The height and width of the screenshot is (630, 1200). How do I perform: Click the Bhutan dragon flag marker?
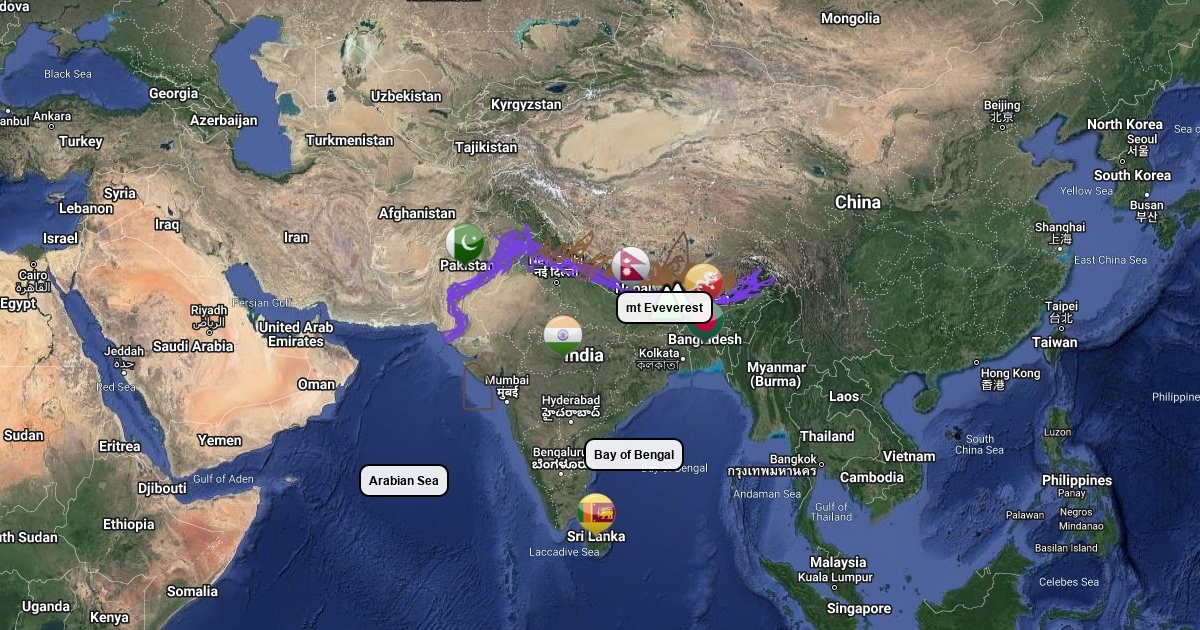[x=704, y=281]
